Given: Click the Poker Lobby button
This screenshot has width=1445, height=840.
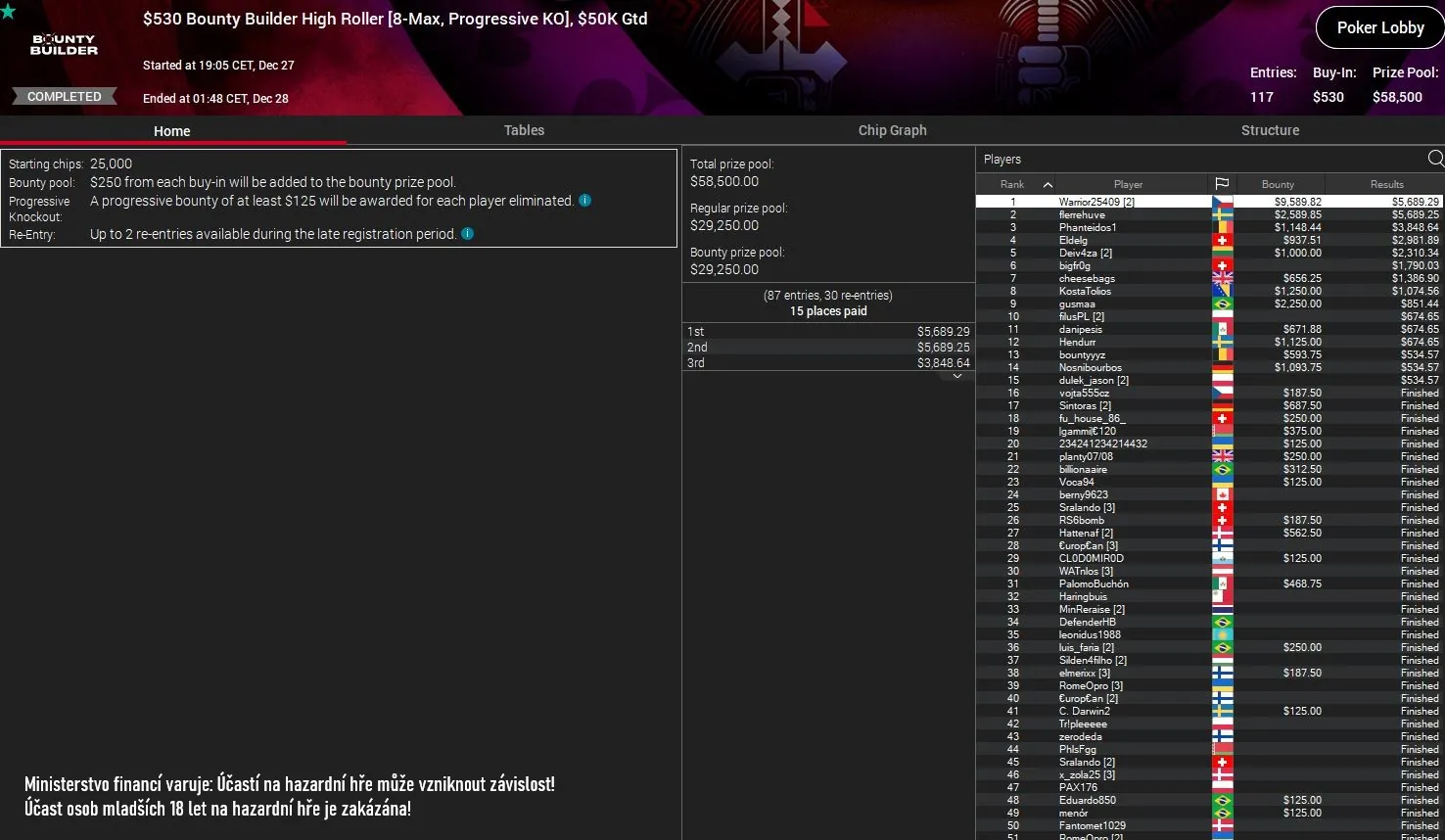Looking at the screenshot, I should coord(1378,27).
